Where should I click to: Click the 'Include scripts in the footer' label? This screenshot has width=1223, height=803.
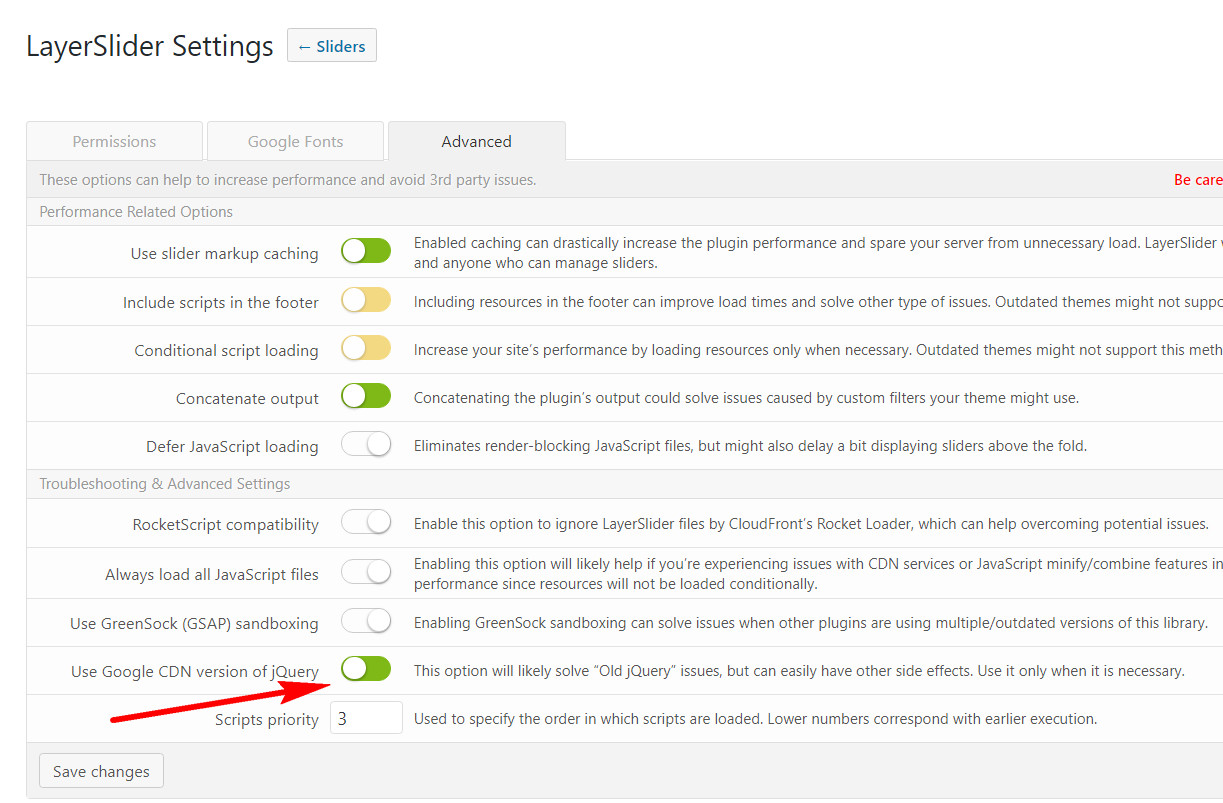[221, 302]
